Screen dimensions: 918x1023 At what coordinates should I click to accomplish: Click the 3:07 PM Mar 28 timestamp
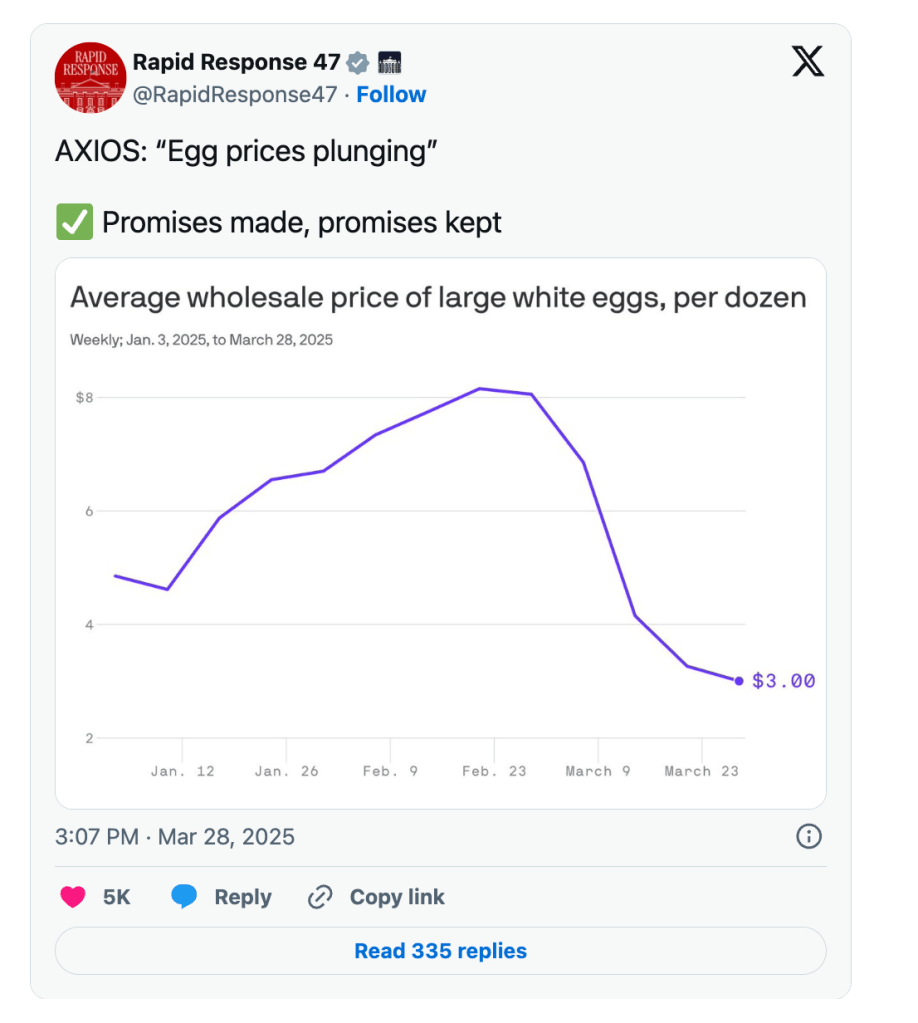click(x=175, y=836)
